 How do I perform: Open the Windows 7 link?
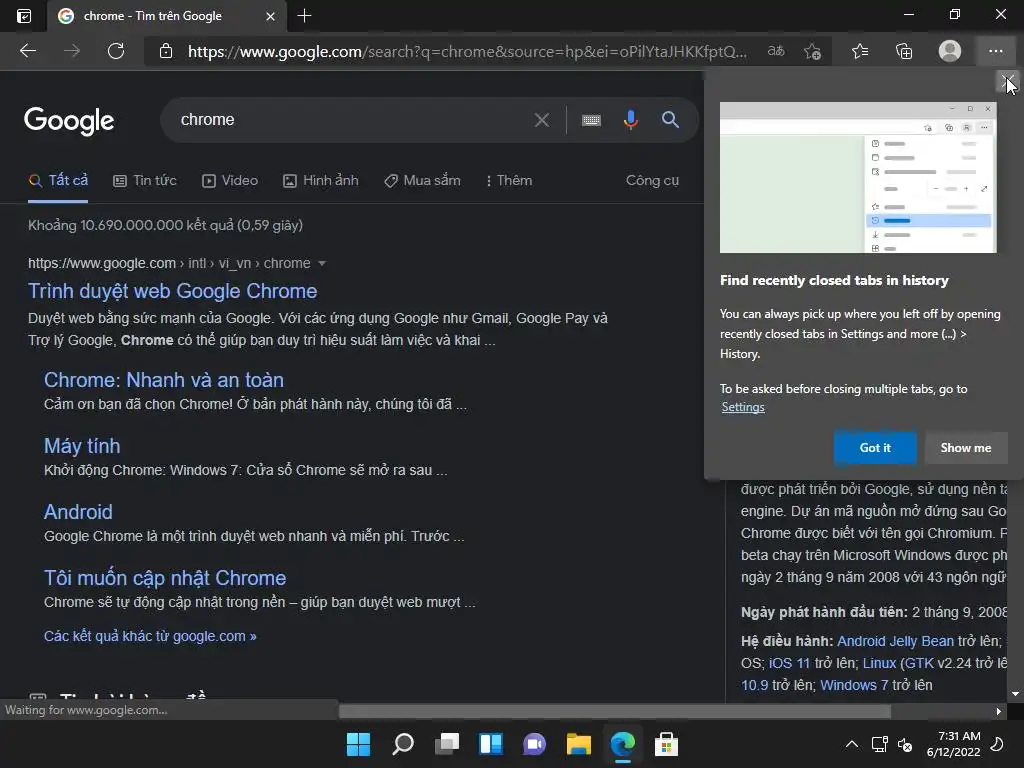point(854,685)
